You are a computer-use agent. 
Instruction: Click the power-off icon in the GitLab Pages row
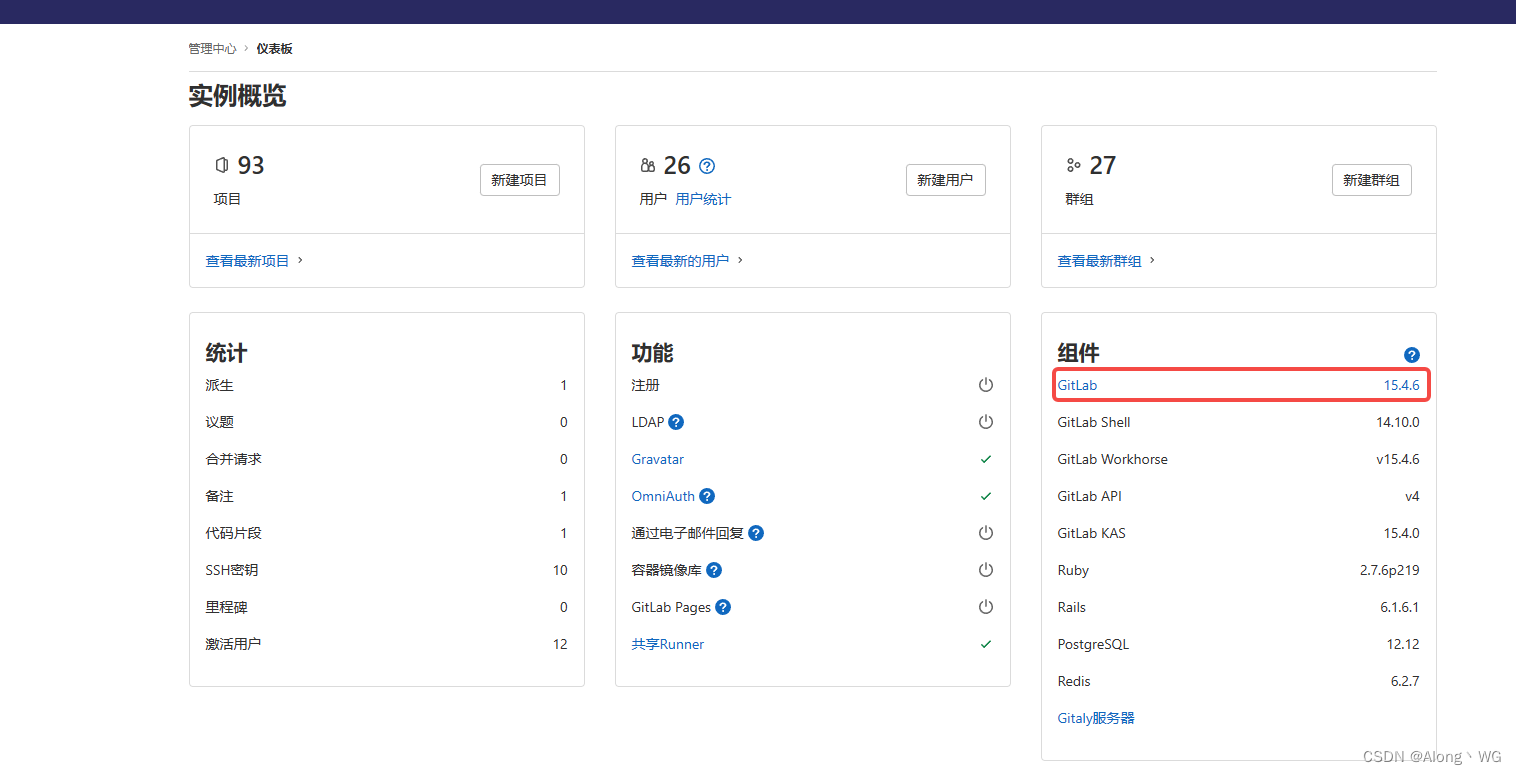click(986, 607)
